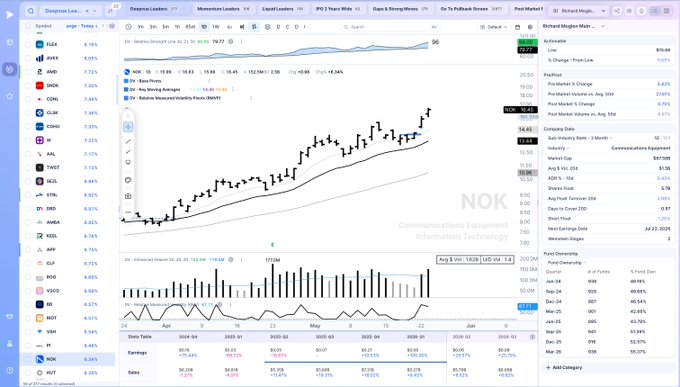This screenshot has height=387, width=680.
Task: Switch to Go To Pullback Screen tab
Action: pos(471,9)
